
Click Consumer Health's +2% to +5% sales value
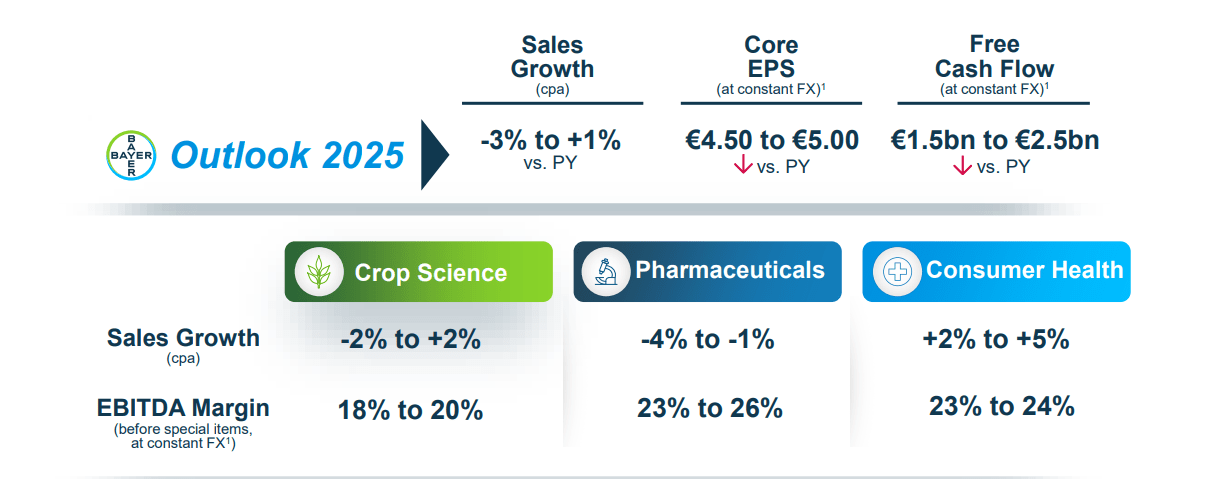[x=995, y=340]
